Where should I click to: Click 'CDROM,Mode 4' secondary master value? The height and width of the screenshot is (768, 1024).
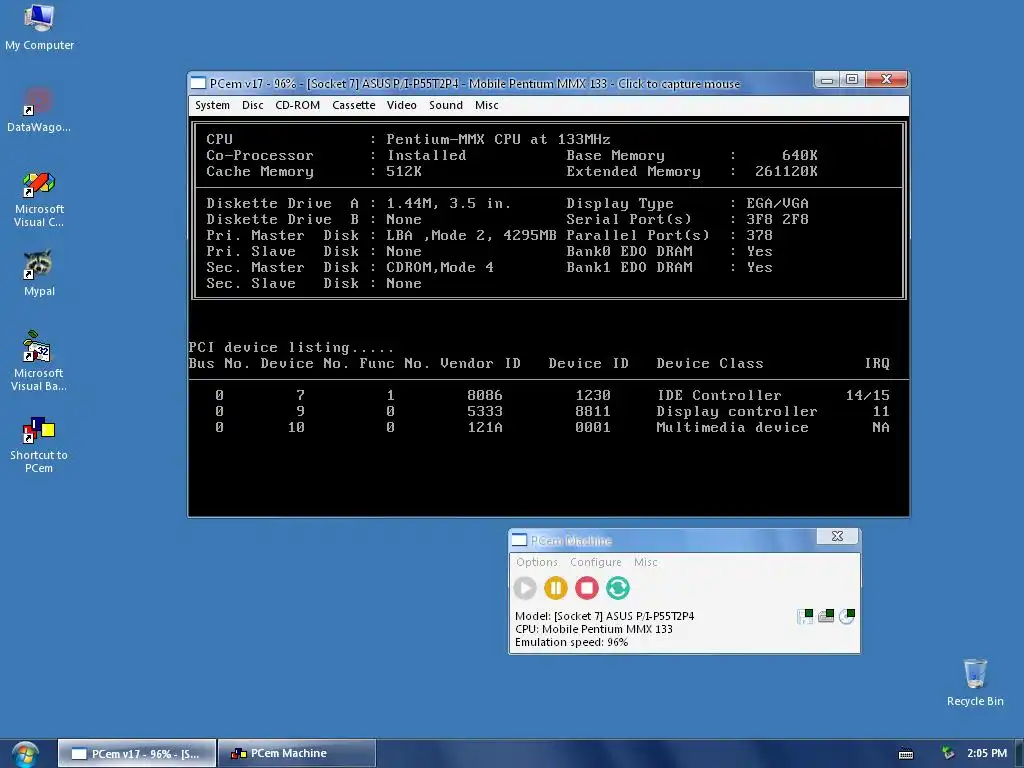click(440, 267)
